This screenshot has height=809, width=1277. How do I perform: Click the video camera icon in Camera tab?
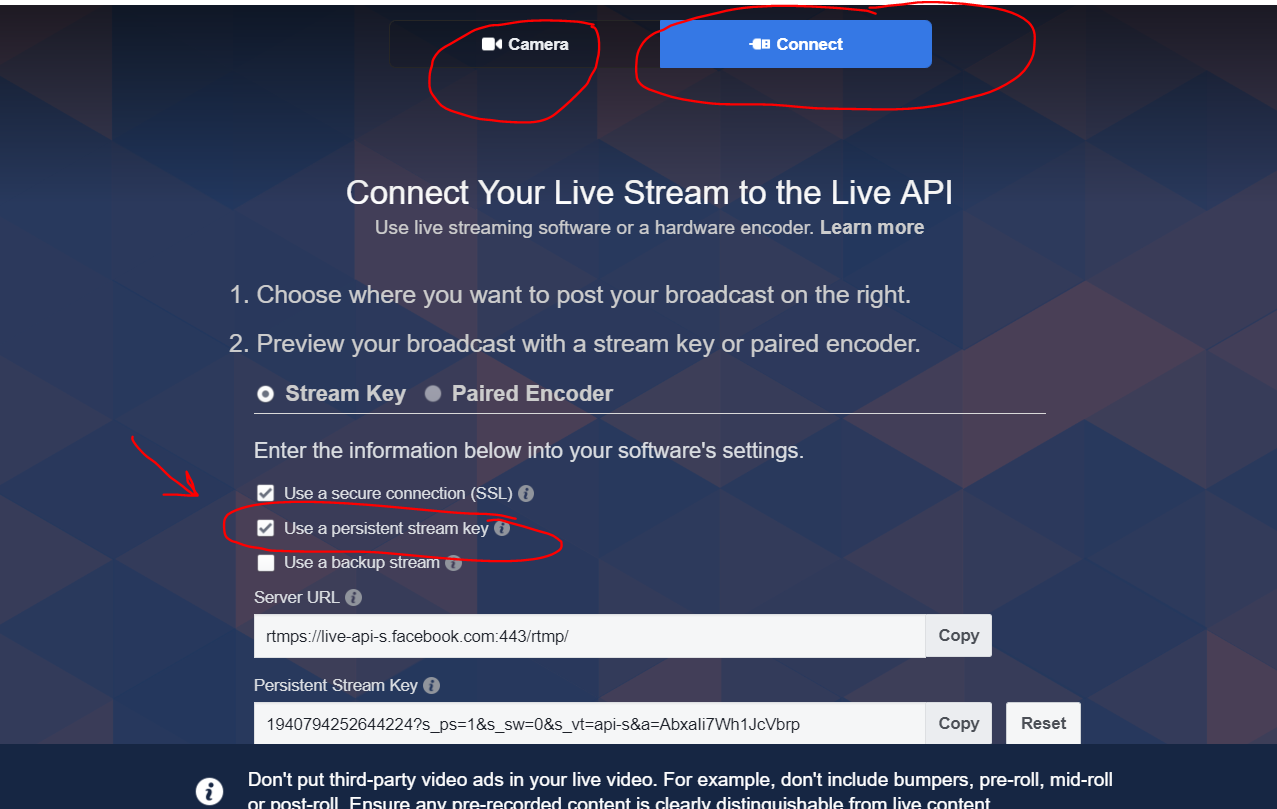[x=491, y=44]
